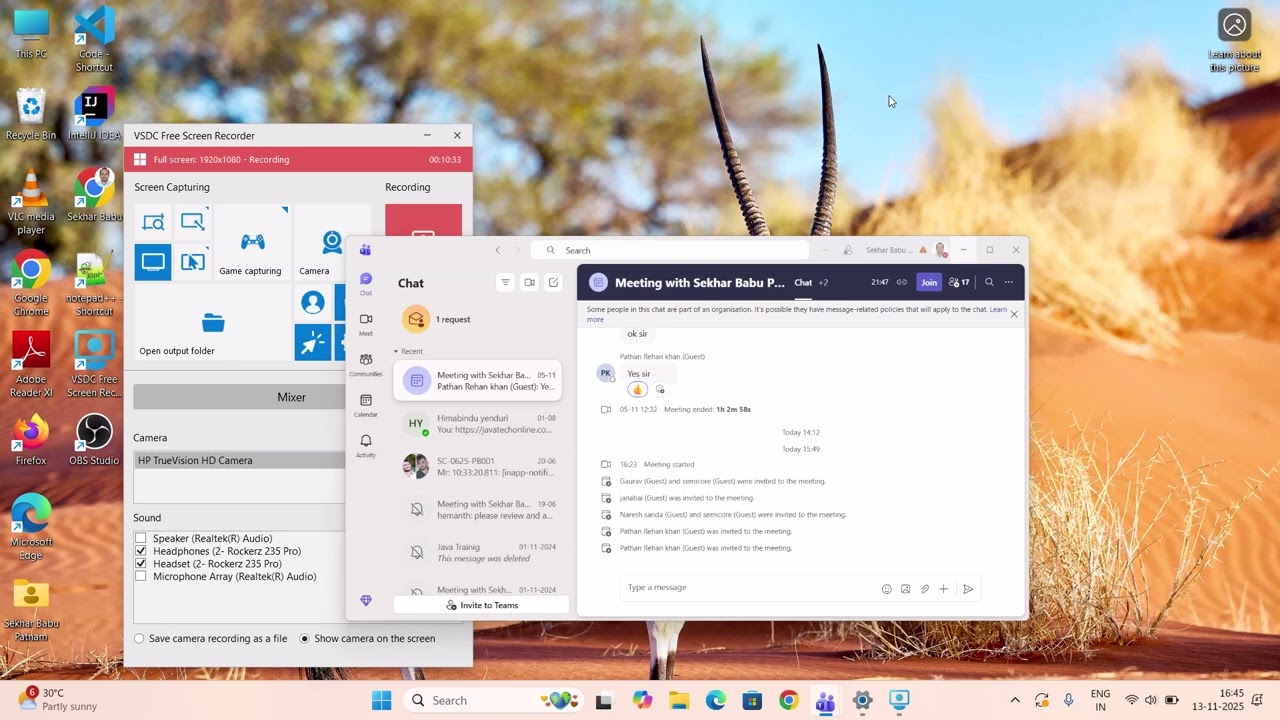Screen dimensions: 1280x720
Task: Expand the +2 additional tabs in chat header
Action: [x=823, y=282]
